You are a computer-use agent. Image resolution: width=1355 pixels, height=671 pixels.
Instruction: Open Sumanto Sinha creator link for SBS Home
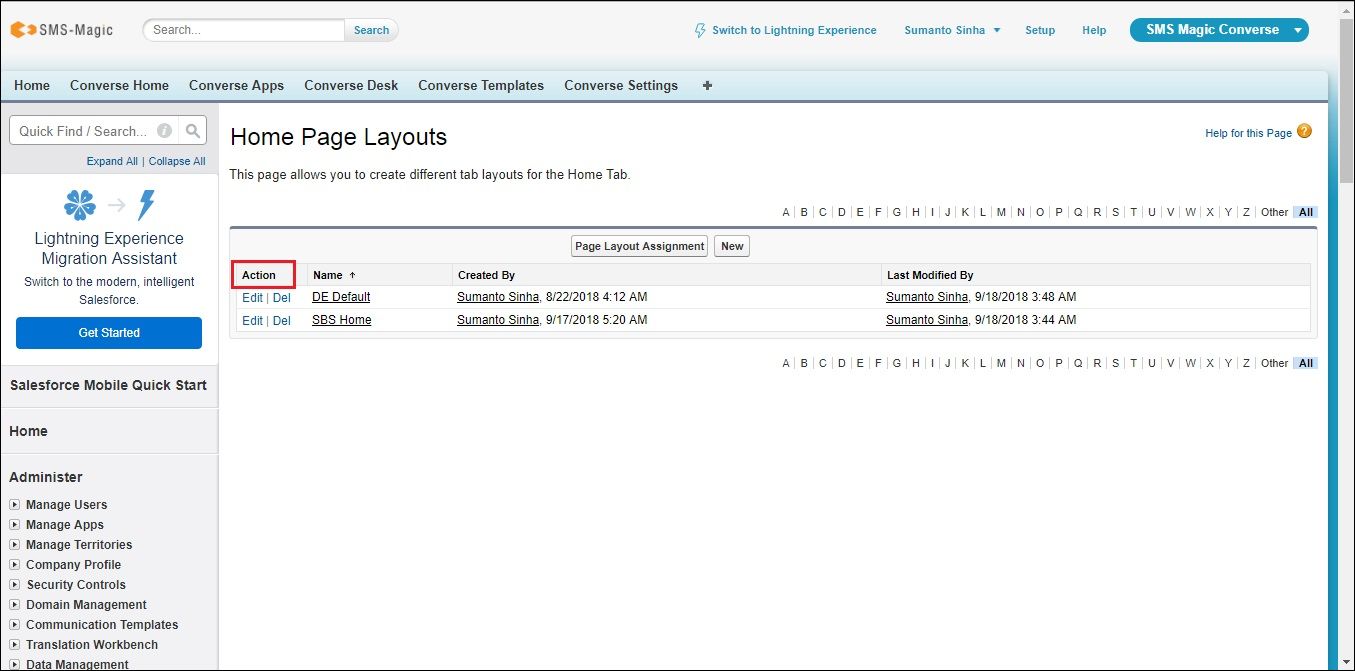click(x=498, y=321)
